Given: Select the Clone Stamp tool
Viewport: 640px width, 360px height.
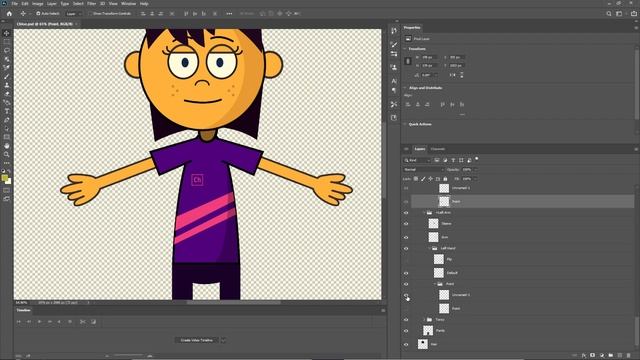Looking at the screenshot, I should (x=6, y=85).
